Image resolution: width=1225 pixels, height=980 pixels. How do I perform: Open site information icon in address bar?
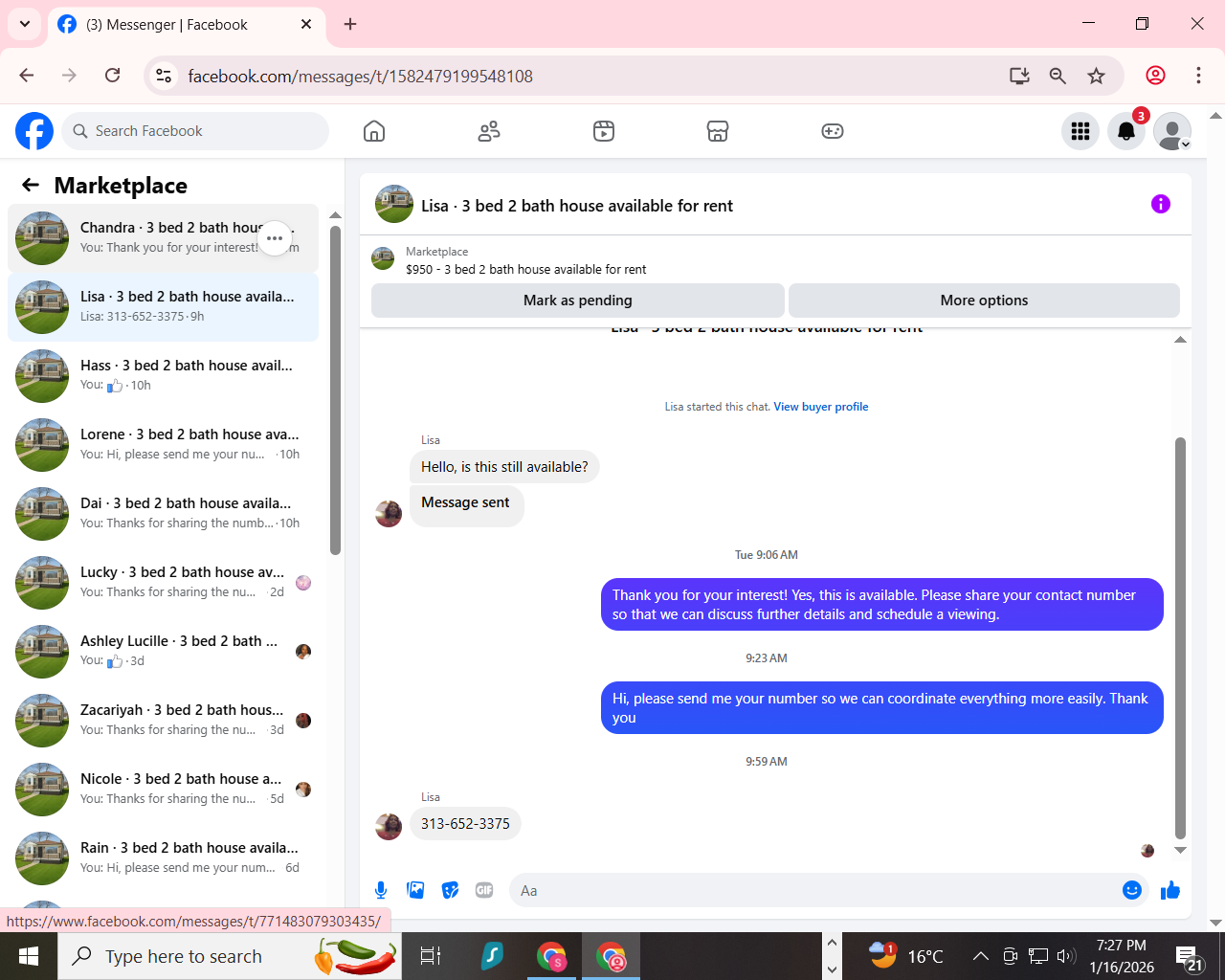coord(164,76)
